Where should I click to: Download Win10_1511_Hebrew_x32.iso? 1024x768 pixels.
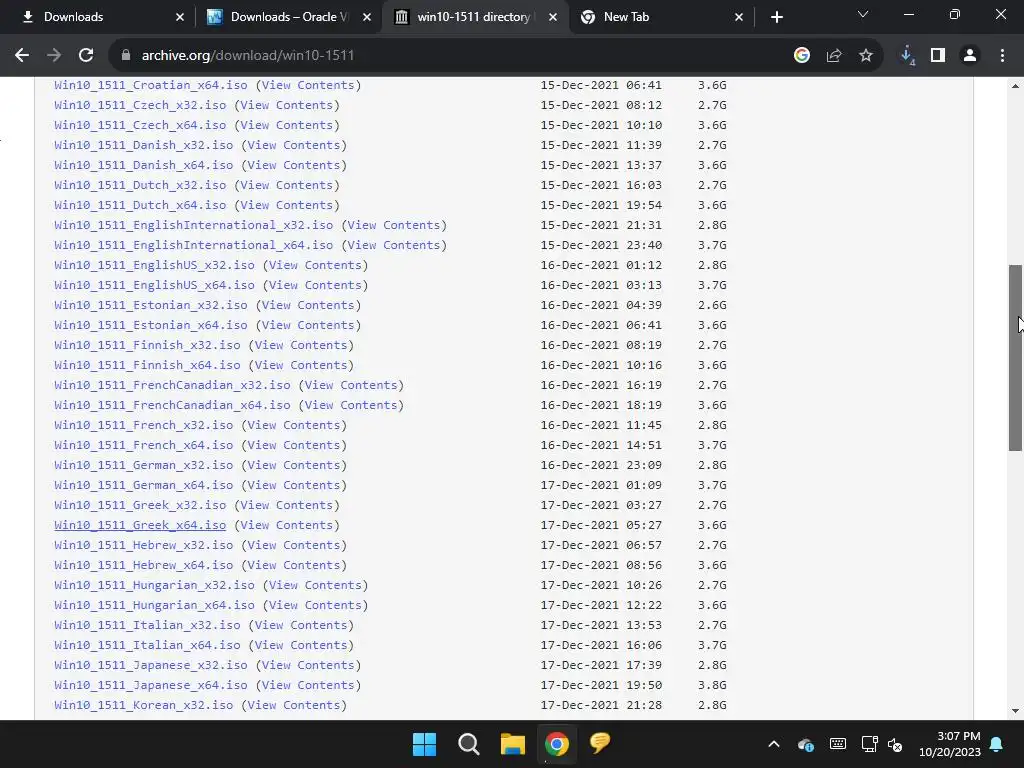pyautogui.click(x=144, y=545)
